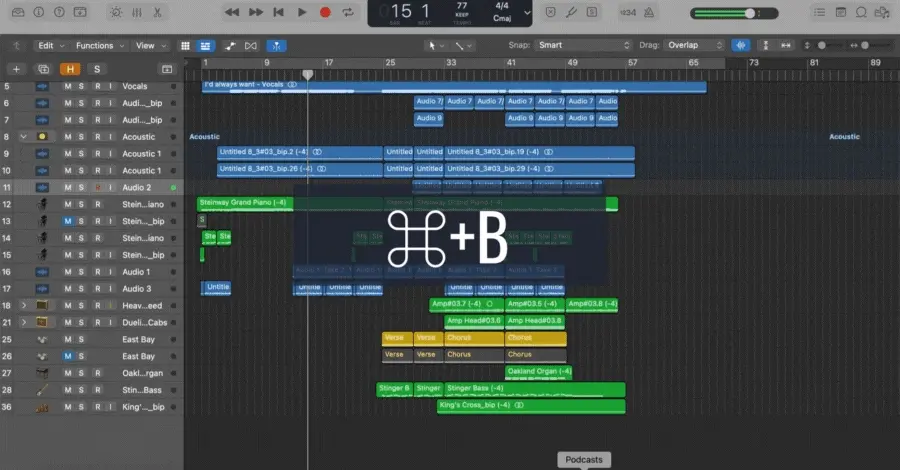Click the Replace mode x icon
The height and width of the screenshot is (470, 900).
tap(550, 12)
